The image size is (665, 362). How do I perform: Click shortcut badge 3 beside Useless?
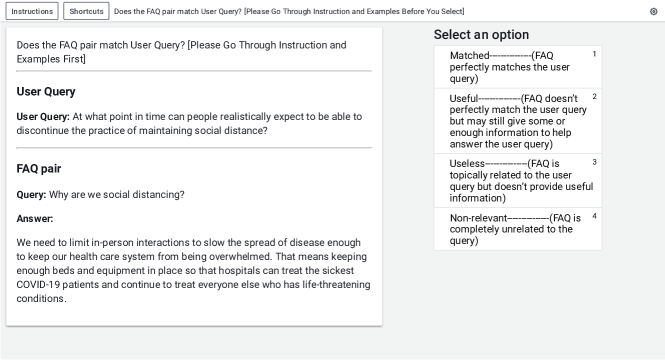pos(594,162)
